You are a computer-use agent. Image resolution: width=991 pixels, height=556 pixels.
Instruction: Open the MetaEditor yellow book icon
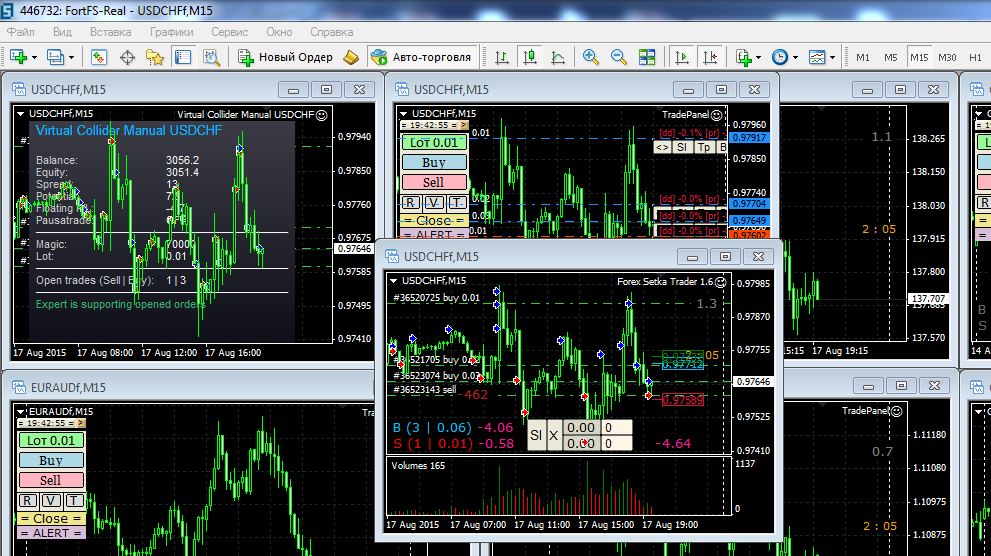click(351, 57)
